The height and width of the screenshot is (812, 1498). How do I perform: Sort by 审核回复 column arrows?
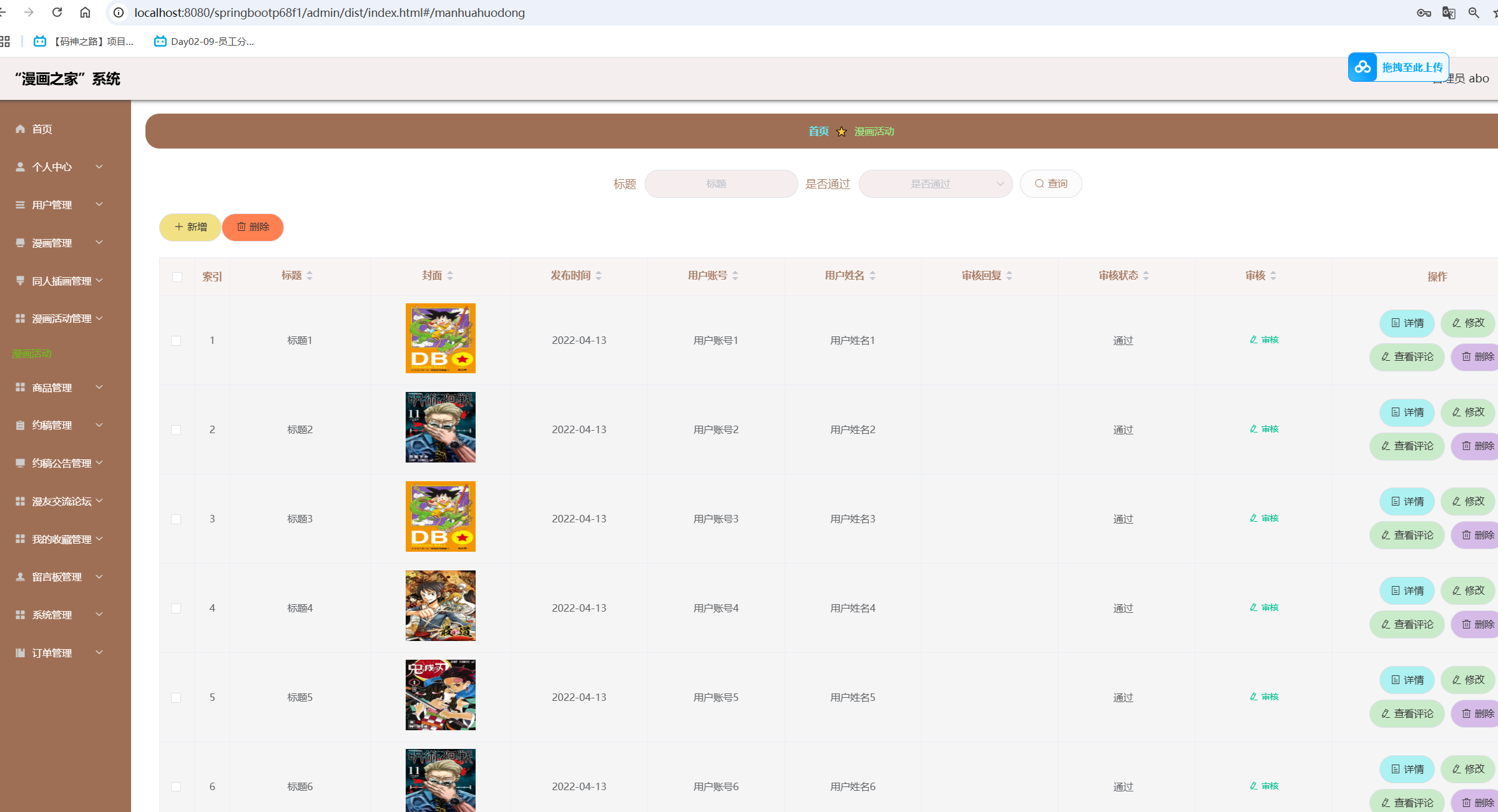(1009, 276)
